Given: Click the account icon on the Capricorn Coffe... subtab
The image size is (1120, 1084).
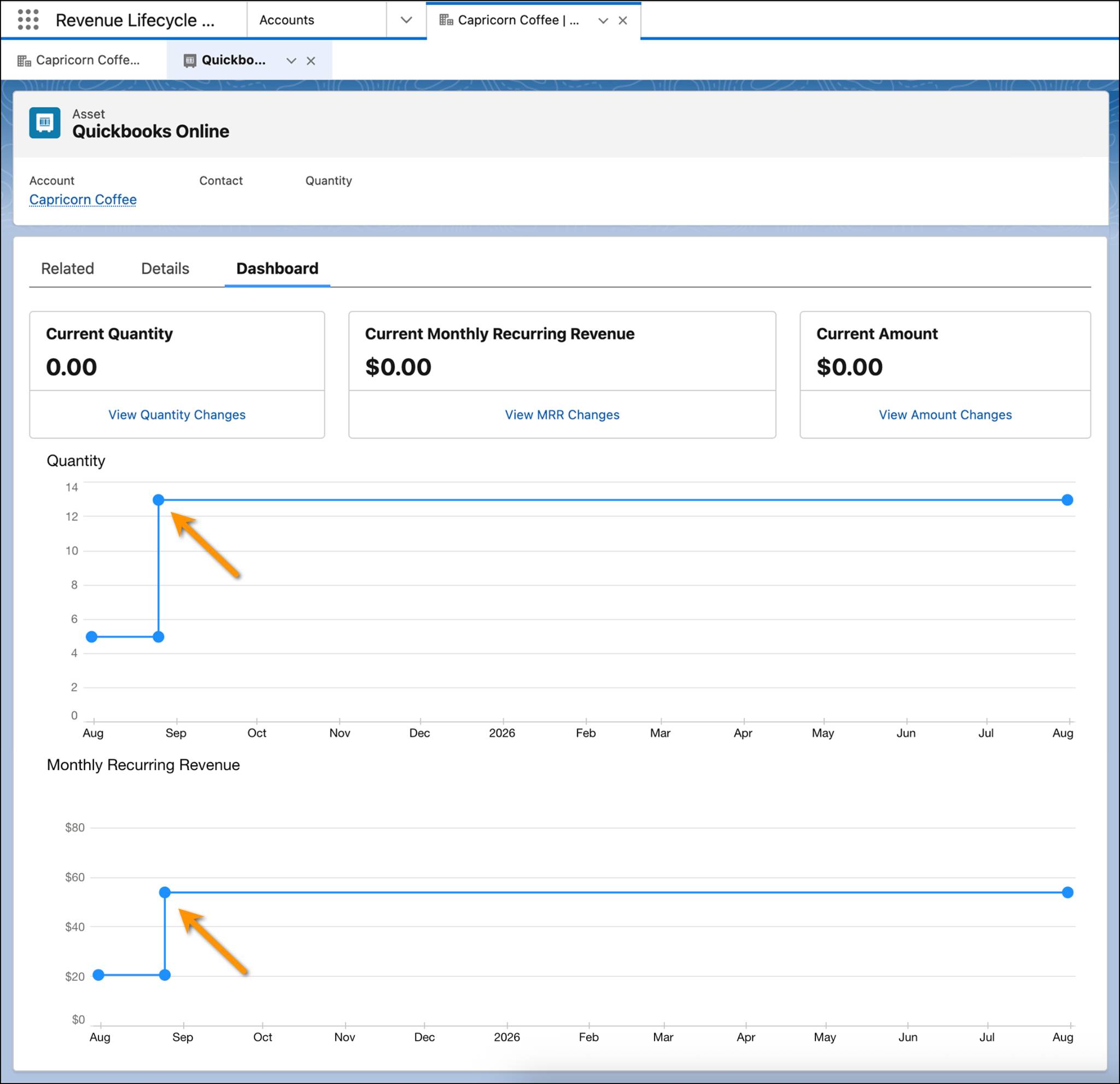Looking at the screenshot, I should [24, 61].
